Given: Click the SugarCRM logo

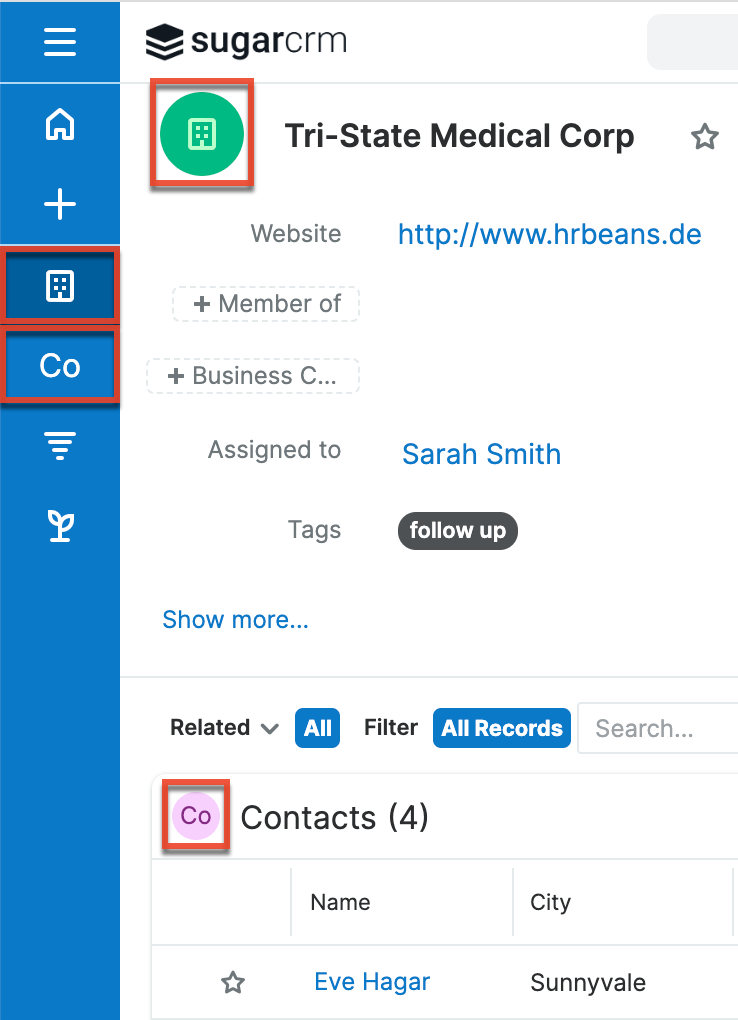Looking at the screenshot, I should pyautogui.click(x=246, y=42).
